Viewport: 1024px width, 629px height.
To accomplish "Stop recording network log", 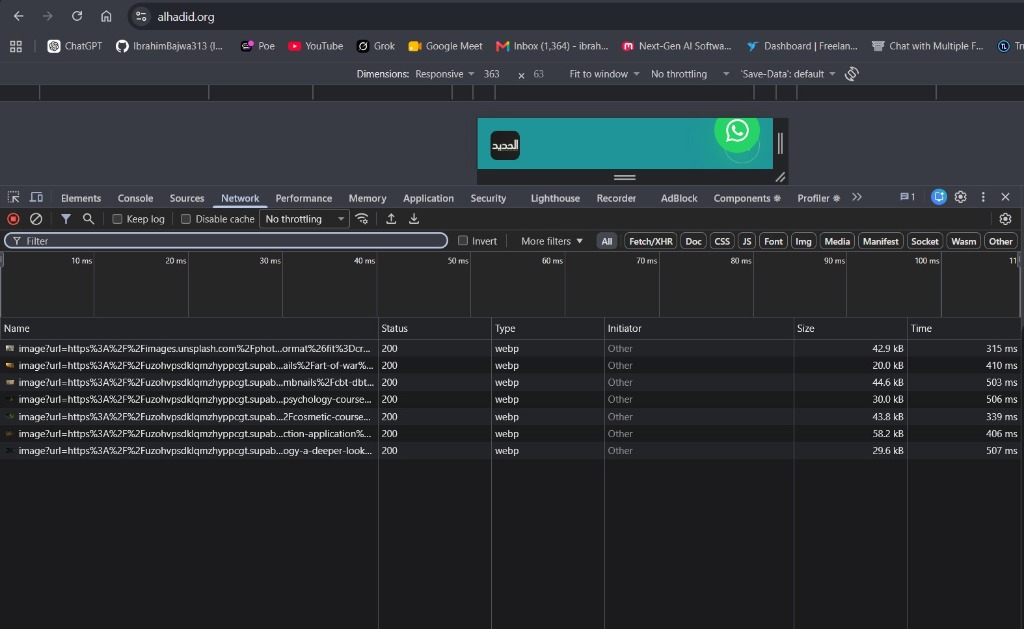I will [x=13, y=219].
